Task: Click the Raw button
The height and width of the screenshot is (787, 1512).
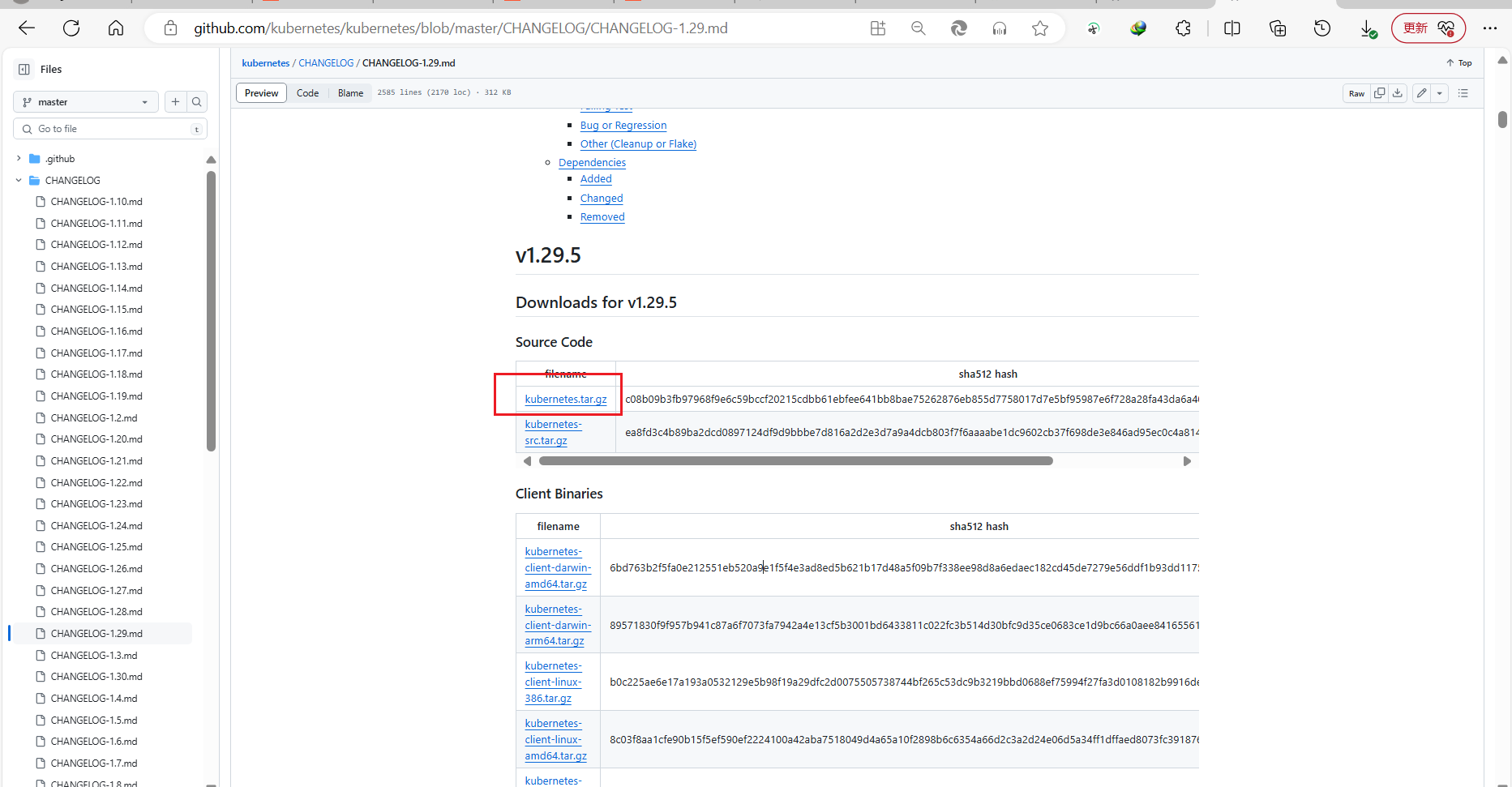Action: point(1356,93)
